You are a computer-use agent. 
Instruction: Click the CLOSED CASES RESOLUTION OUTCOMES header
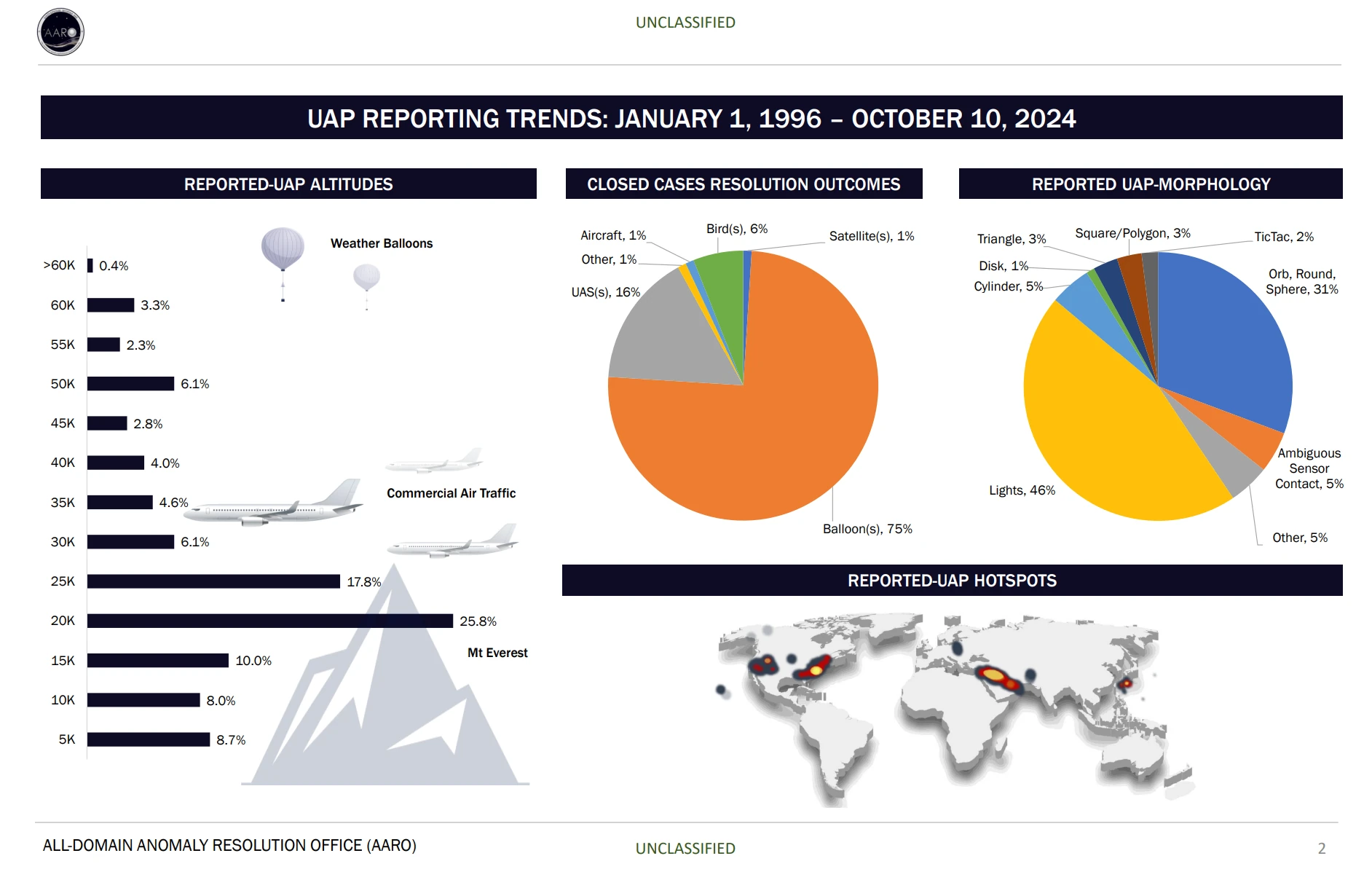744,184
